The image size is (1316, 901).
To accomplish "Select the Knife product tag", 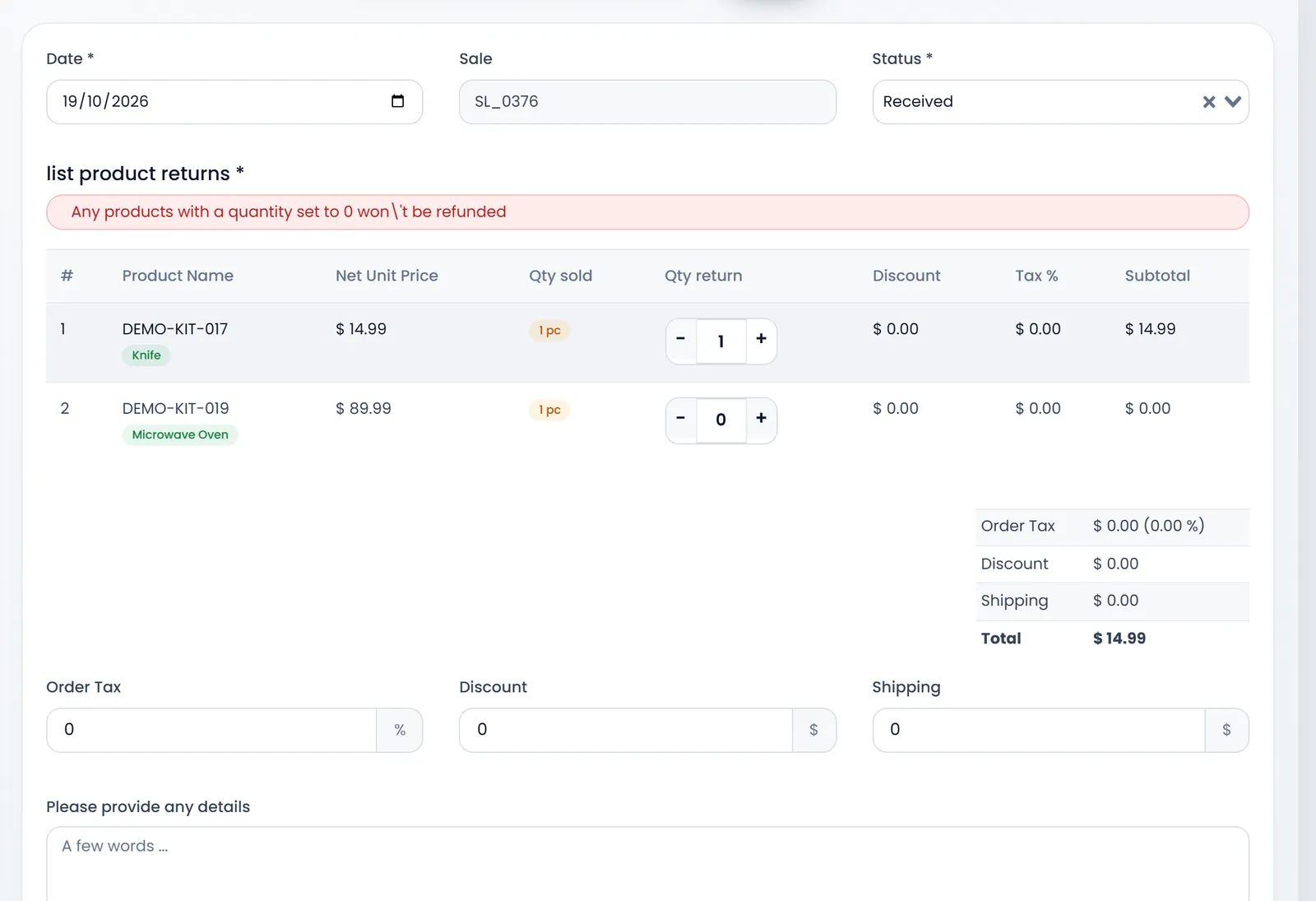I will (x=146, y=355).
